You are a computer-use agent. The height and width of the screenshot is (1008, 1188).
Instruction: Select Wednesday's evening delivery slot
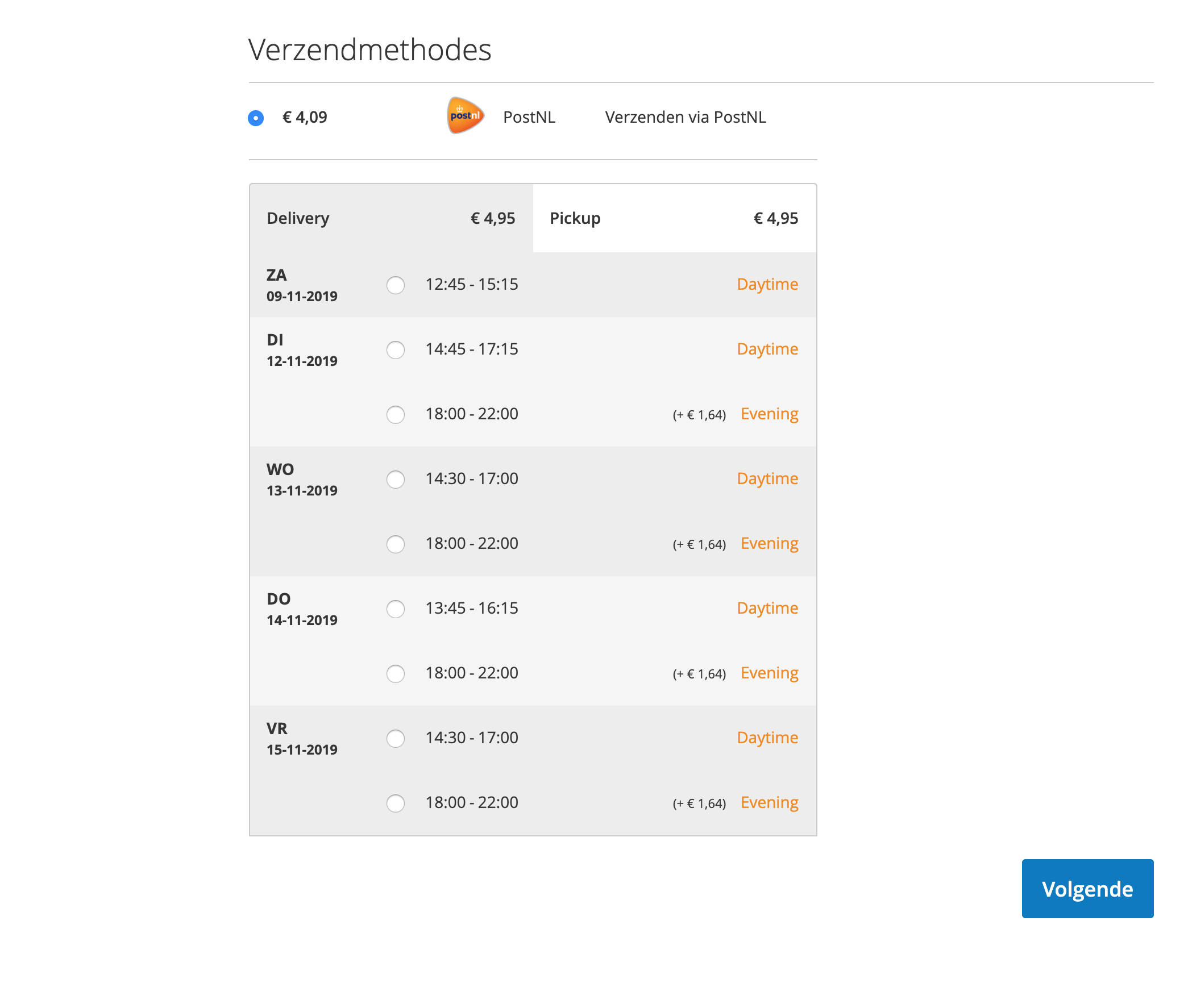click(x=395, y=544)
